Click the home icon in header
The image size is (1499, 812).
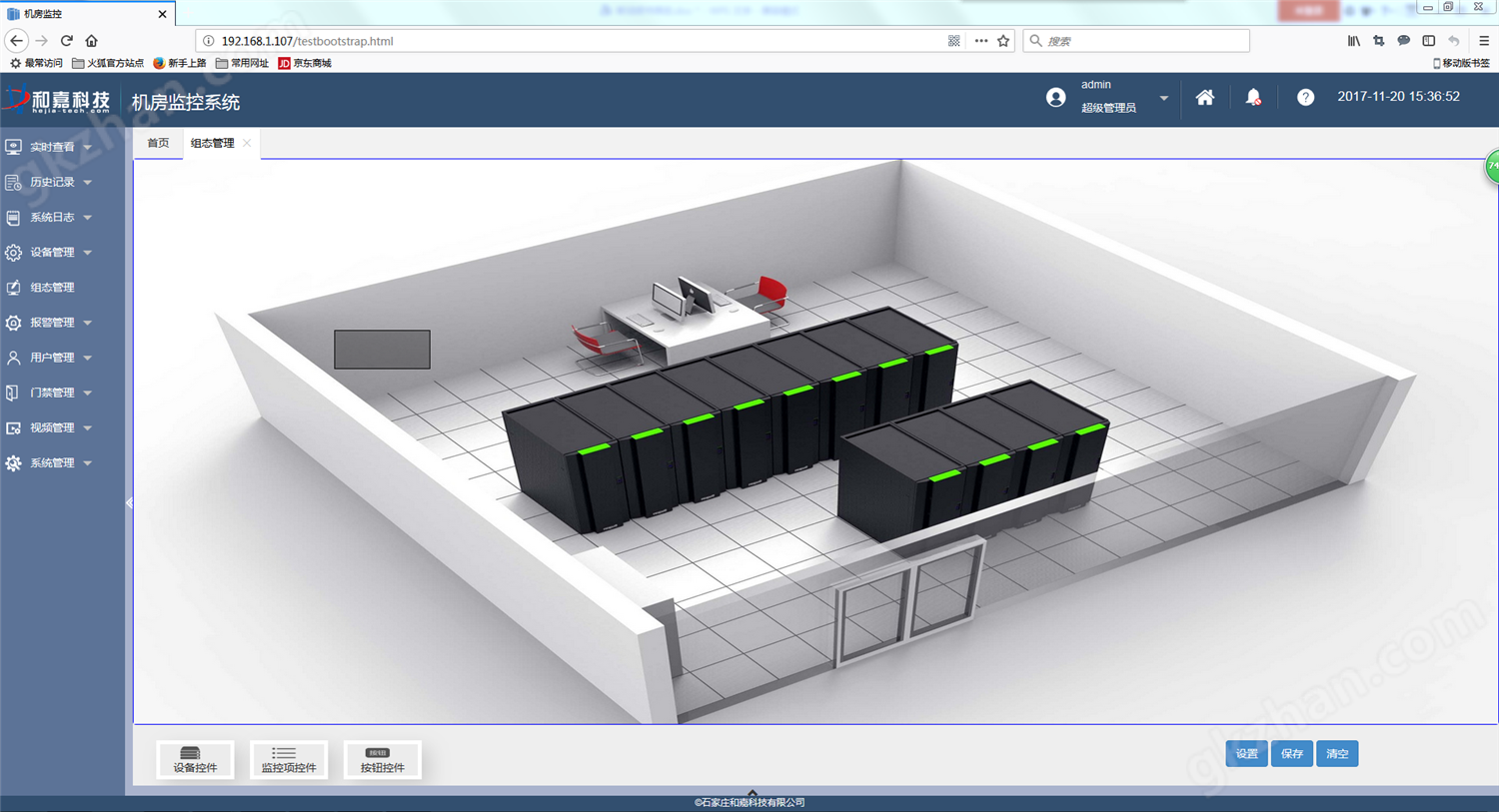[x=1205, y=97]
